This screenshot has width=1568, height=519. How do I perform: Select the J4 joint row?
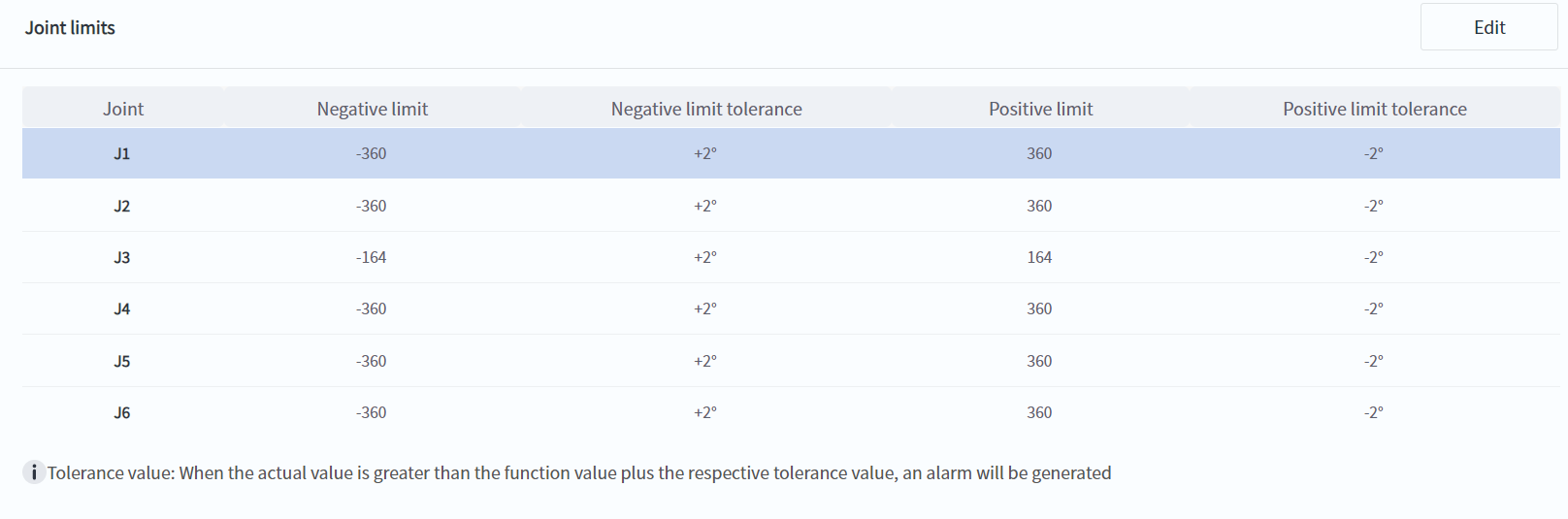[122, 308]
